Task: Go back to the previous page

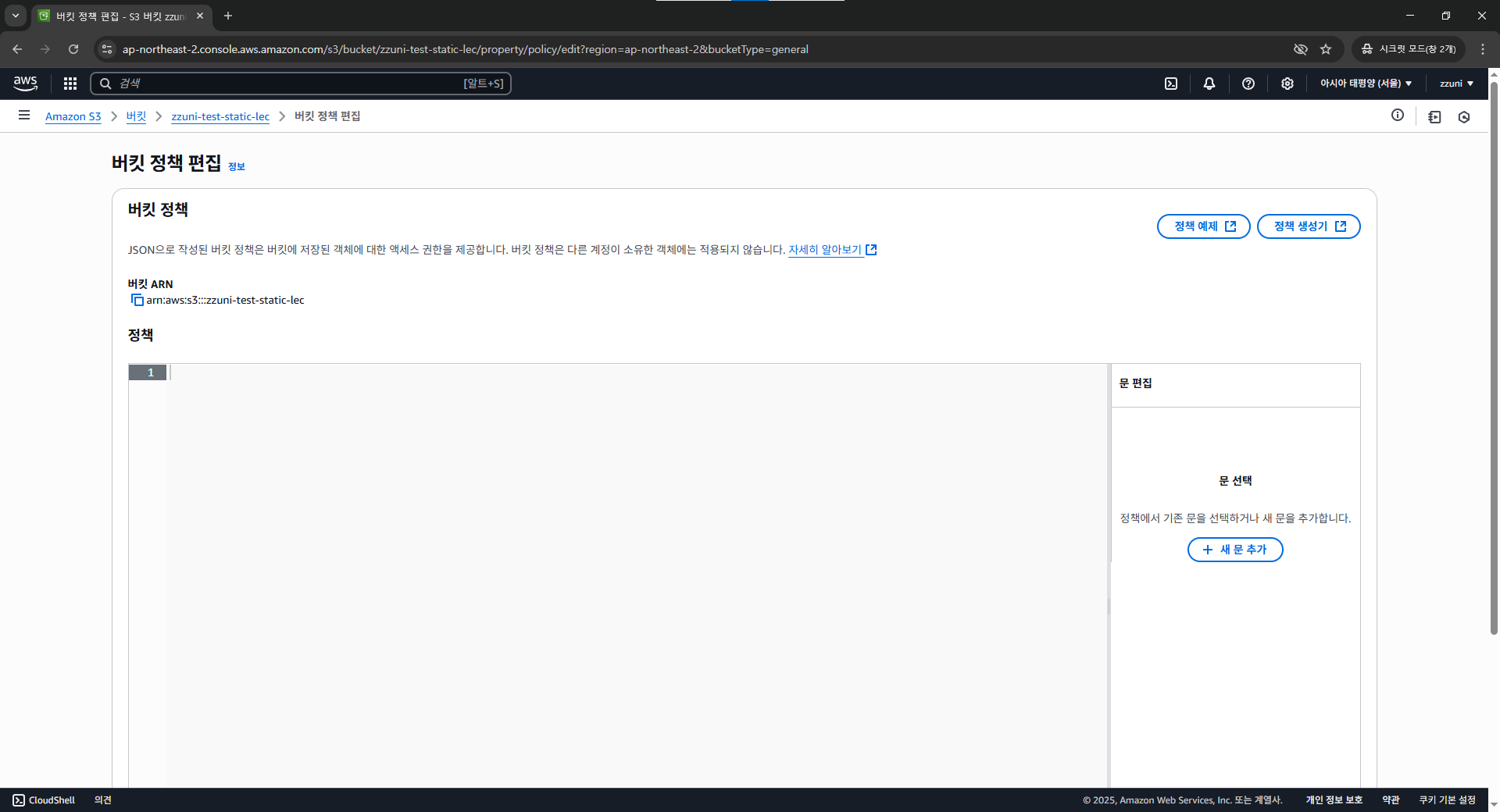Action: click(17, 49)
